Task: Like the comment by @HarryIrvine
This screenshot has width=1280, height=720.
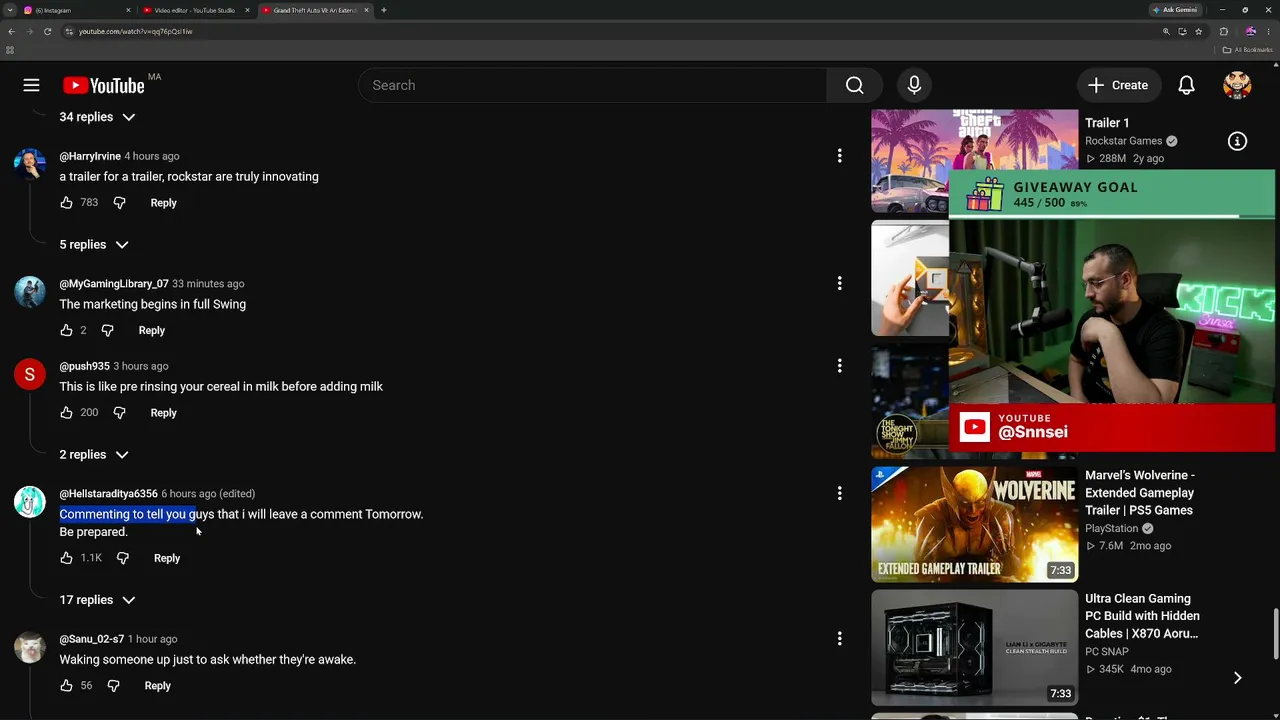Action: tap(66, 203)
